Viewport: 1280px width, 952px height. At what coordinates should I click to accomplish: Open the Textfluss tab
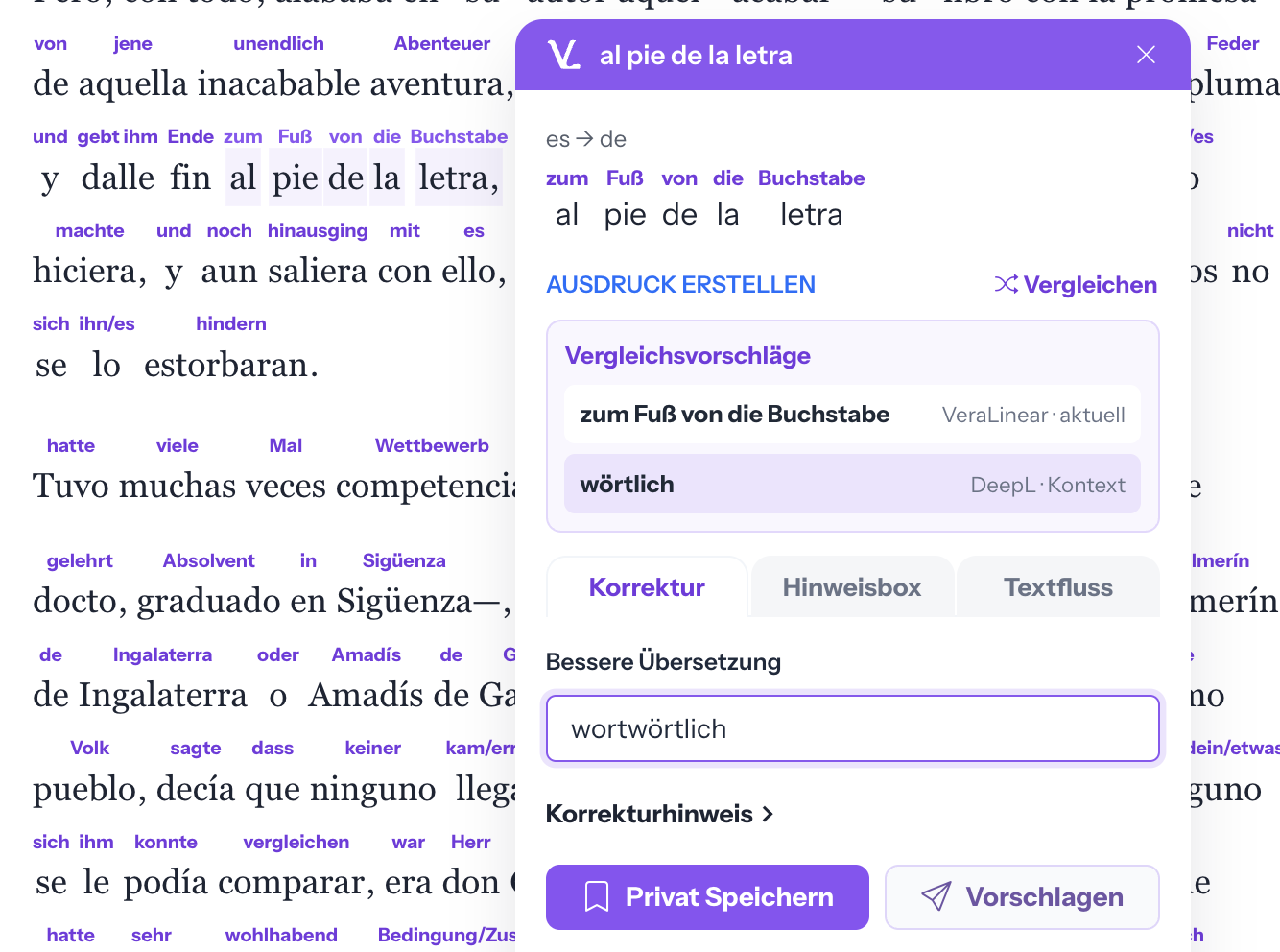pos(1058,587)
